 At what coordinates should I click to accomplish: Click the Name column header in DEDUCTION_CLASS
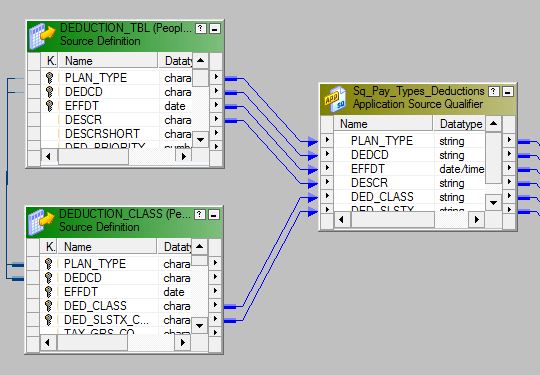pyautogui.click(x=107, y=247)
